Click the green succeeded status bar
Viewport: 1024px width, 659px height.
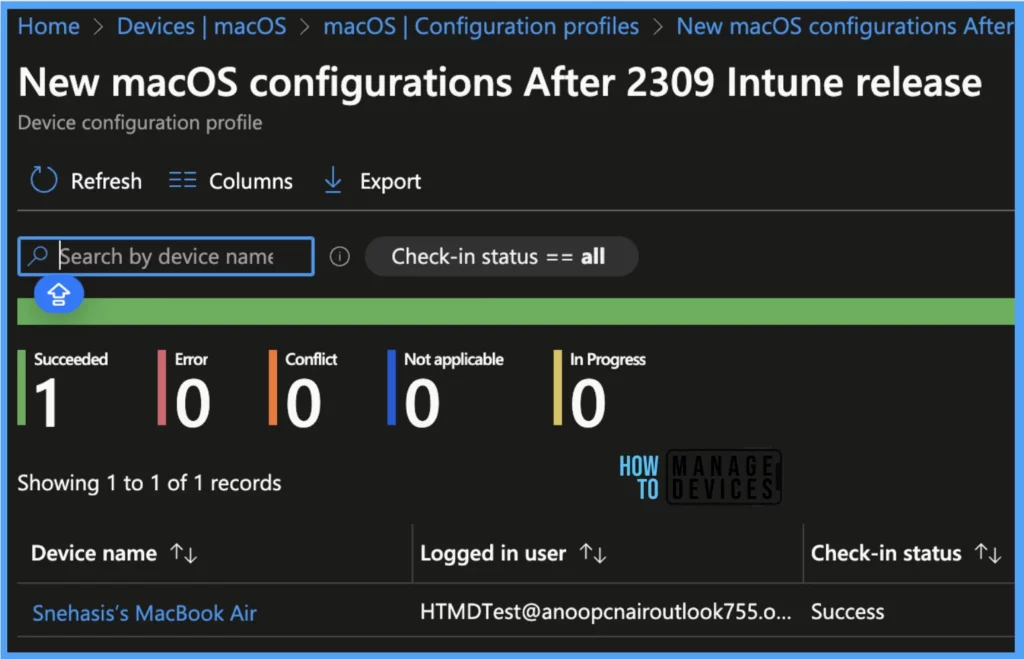tap(516, 311)
